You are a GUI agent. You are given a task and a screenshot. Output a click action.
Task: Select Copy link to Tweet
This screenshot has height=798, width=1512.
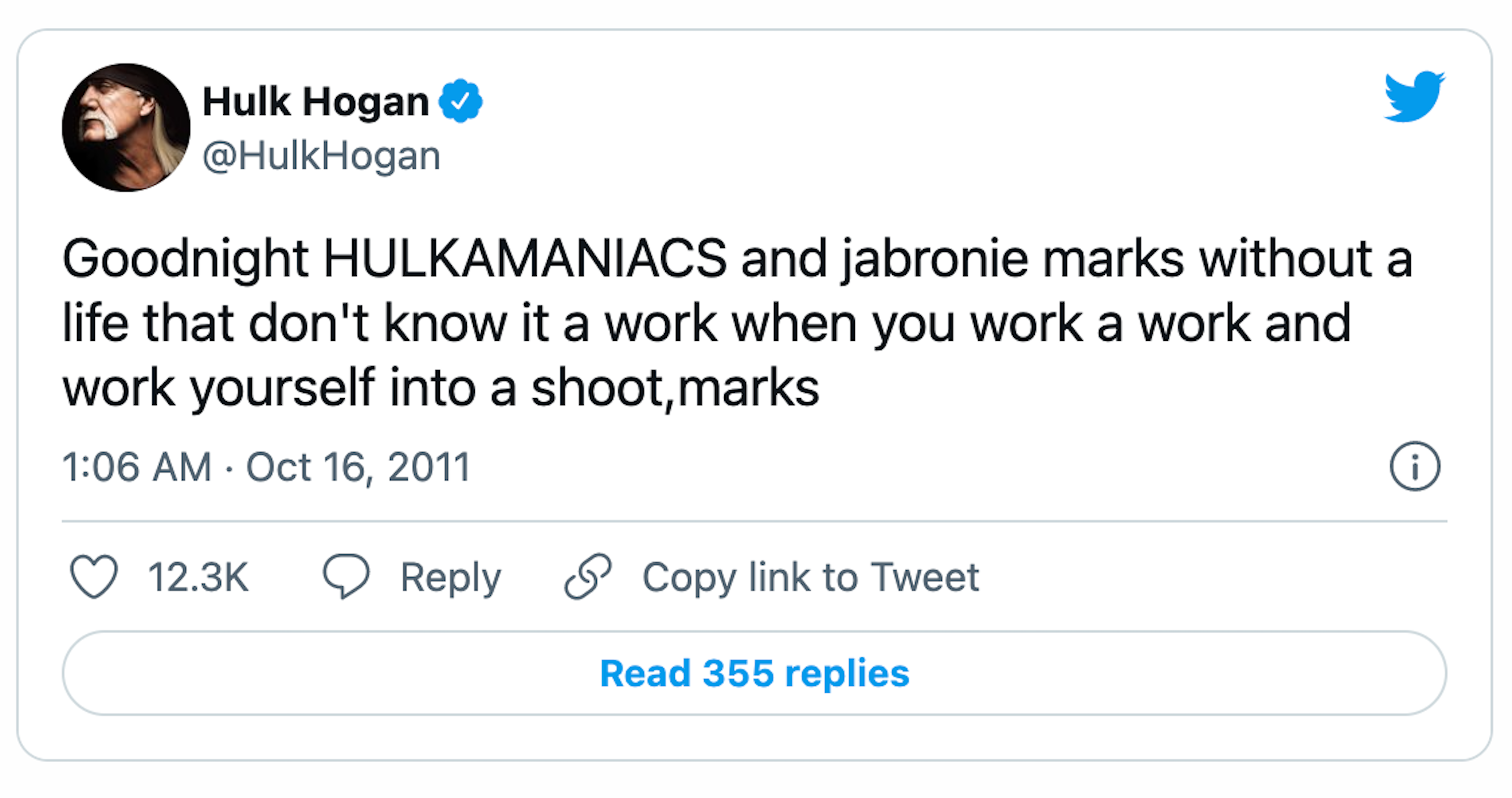(x=810, y=577)
